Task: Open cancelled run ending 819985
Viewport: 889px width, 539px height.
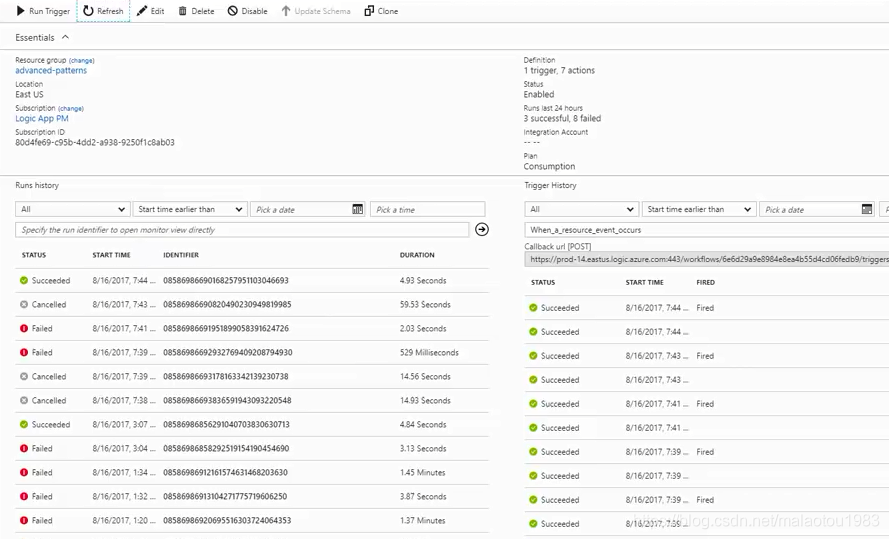Action: (252, 304)
